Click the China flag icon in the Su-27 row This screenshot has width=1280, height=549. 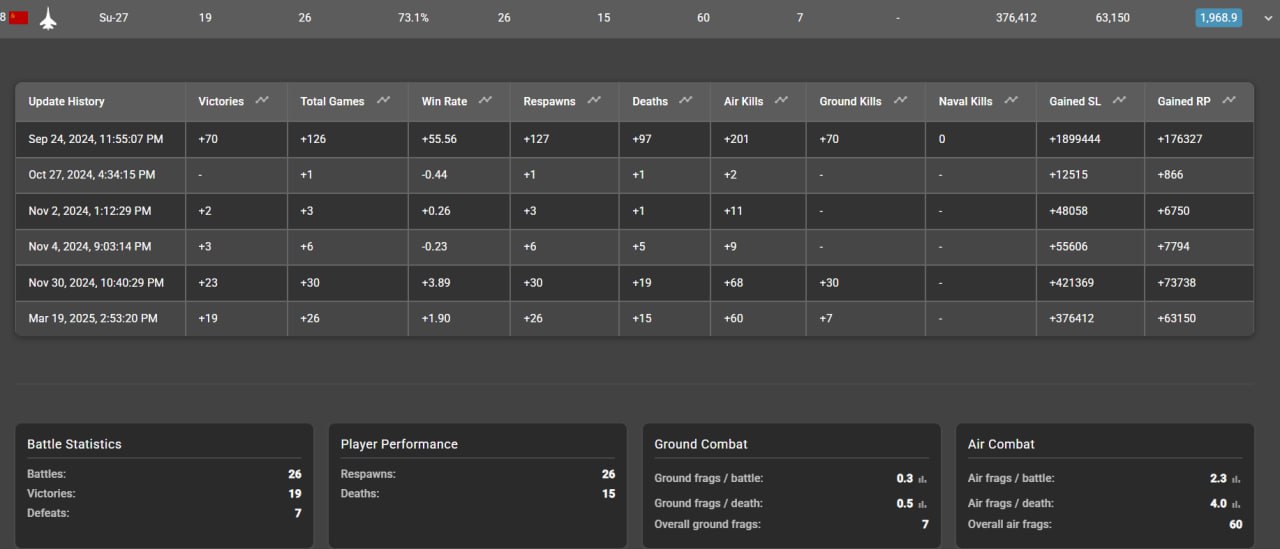pyautogui.click(x=19, y=17)
